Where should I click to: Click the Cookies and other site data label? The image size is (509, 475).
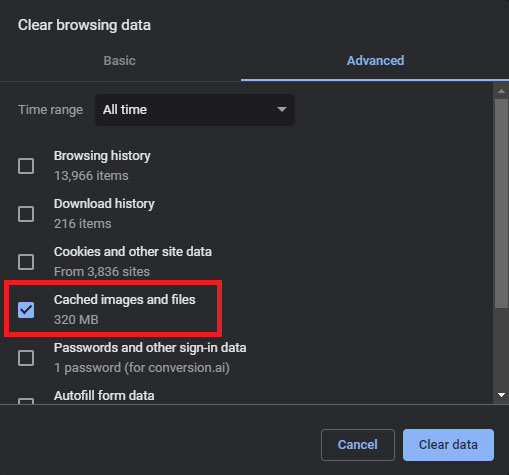tap(133, 252)
